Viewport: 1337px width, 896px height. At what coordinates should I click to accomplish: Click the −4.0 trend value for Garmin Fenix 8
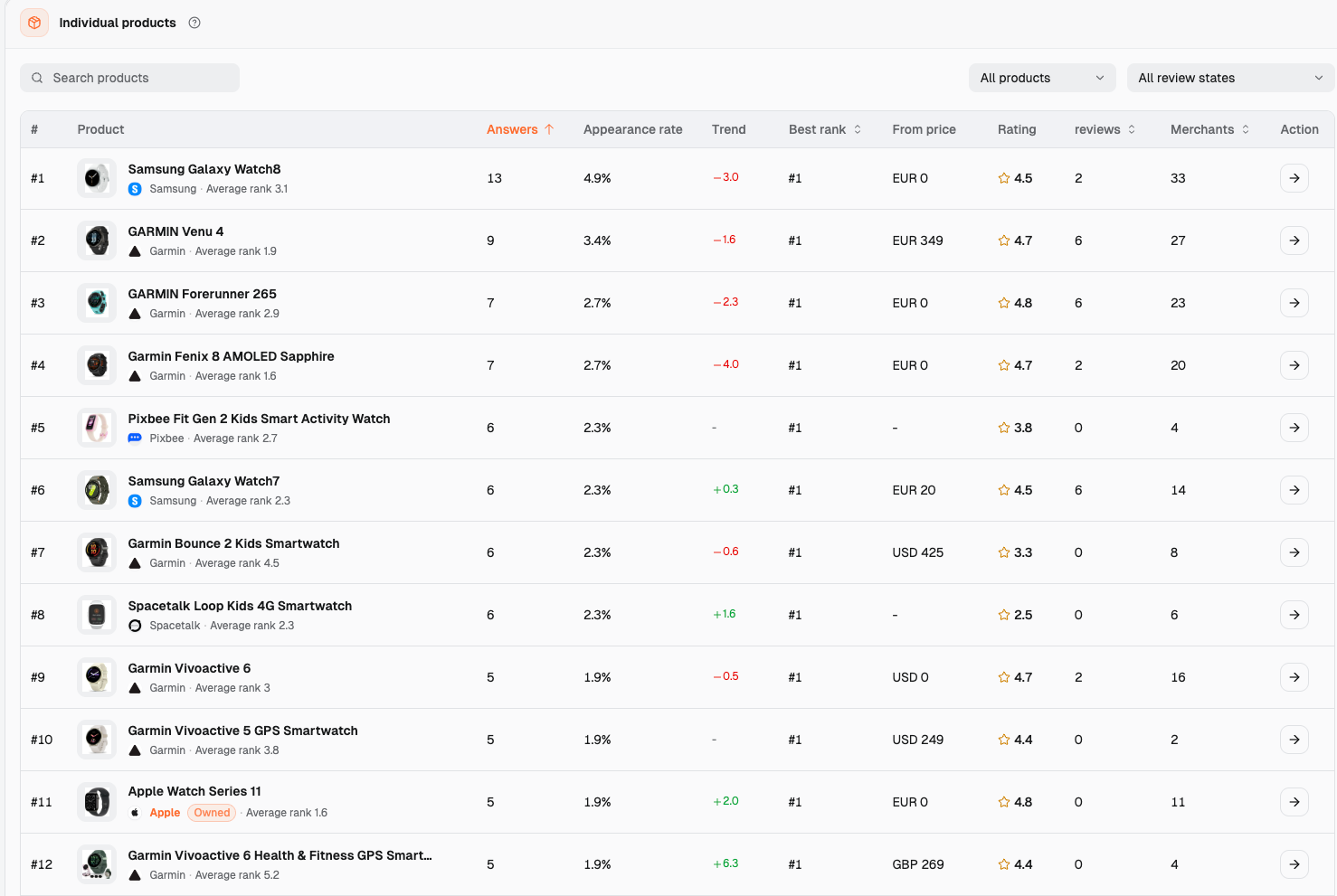pos(725,364)
